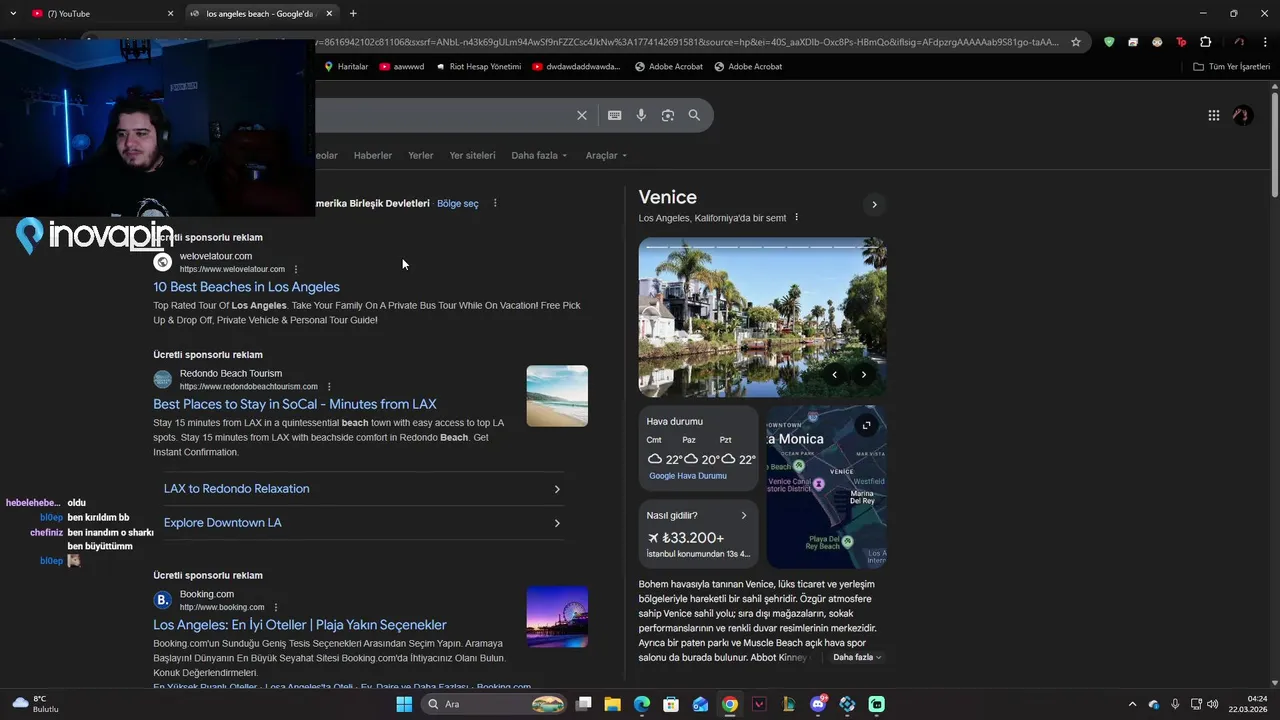
Task: Open the Tp extension icon
Action: pos(1181,42)
